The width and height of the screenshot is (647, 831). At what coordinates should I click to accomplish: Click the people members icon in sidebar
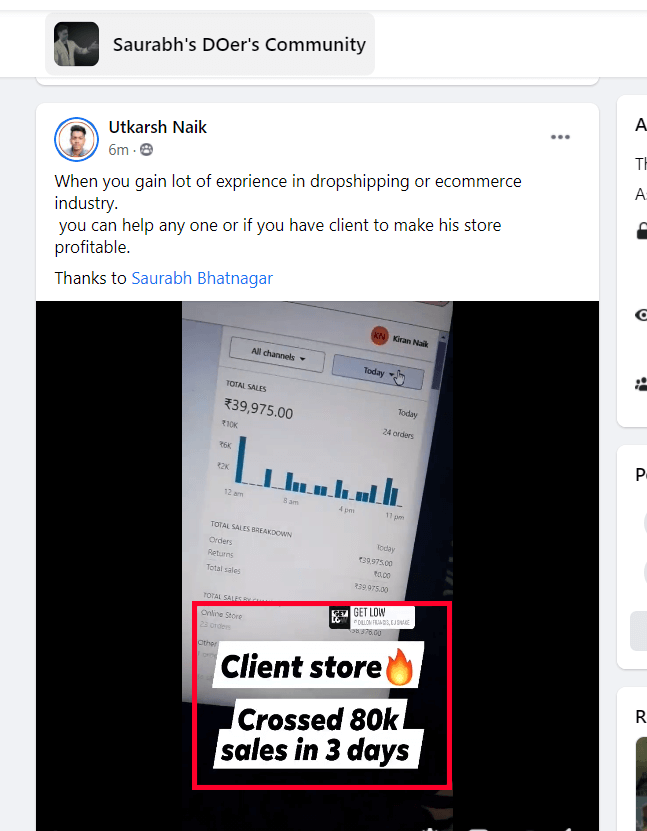click(x=641, y=384)
